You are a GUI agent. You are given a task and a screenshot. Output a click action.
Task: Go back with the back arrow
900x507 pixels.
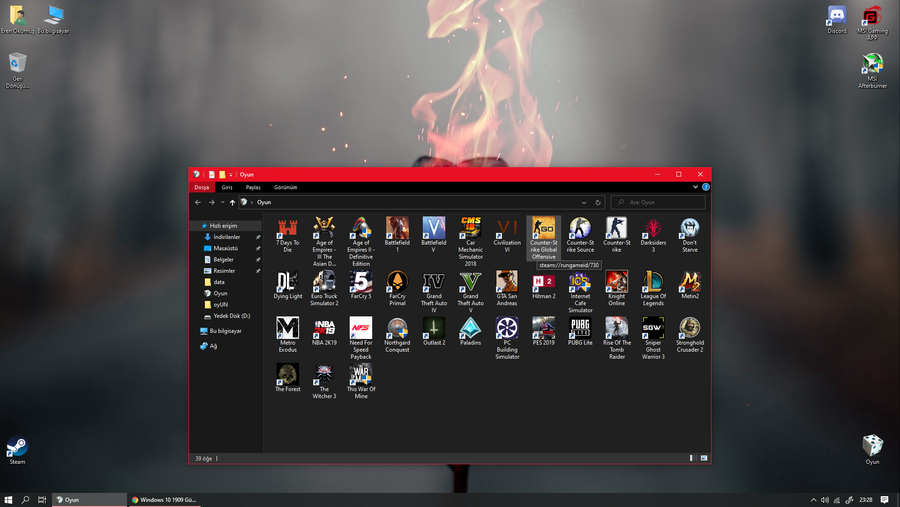pos(198,202)
